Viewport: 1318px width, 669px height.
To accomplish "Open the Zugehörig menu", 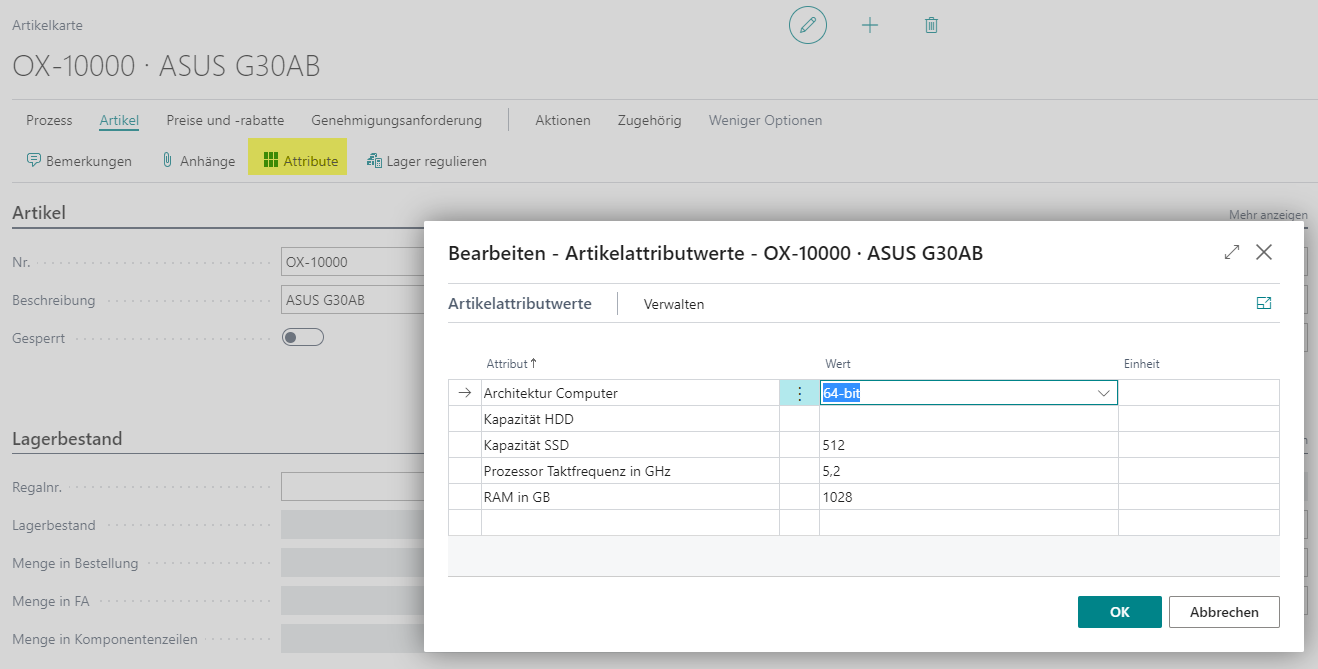I will (650, 120).
